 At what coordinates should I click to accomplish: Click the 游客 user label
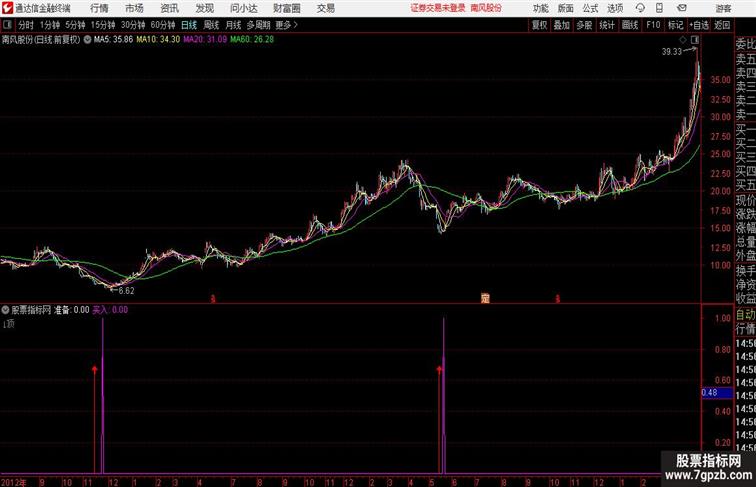click(x=723, y=8)
